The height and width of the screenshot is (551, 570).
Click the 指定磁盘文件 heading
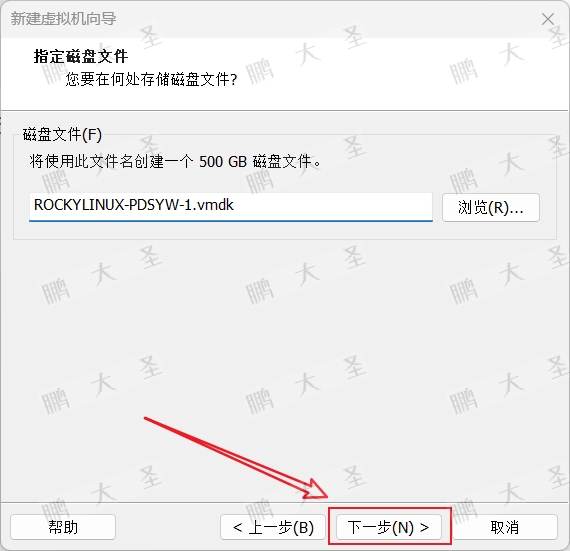[81, 57]
